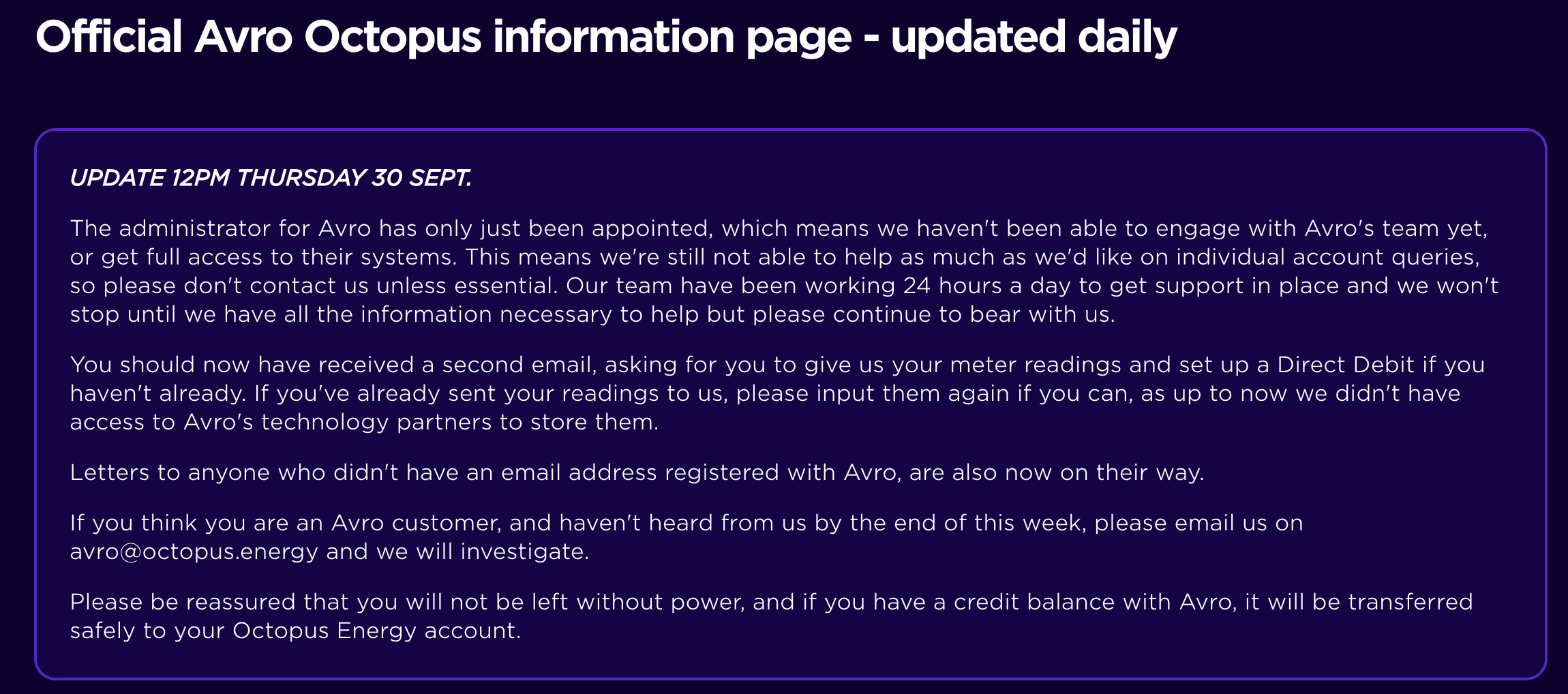The width and height of the screenshot is (1568, 694).
Task: Click the avro@octopus.energy email address
Action: [x=194, y=552]
